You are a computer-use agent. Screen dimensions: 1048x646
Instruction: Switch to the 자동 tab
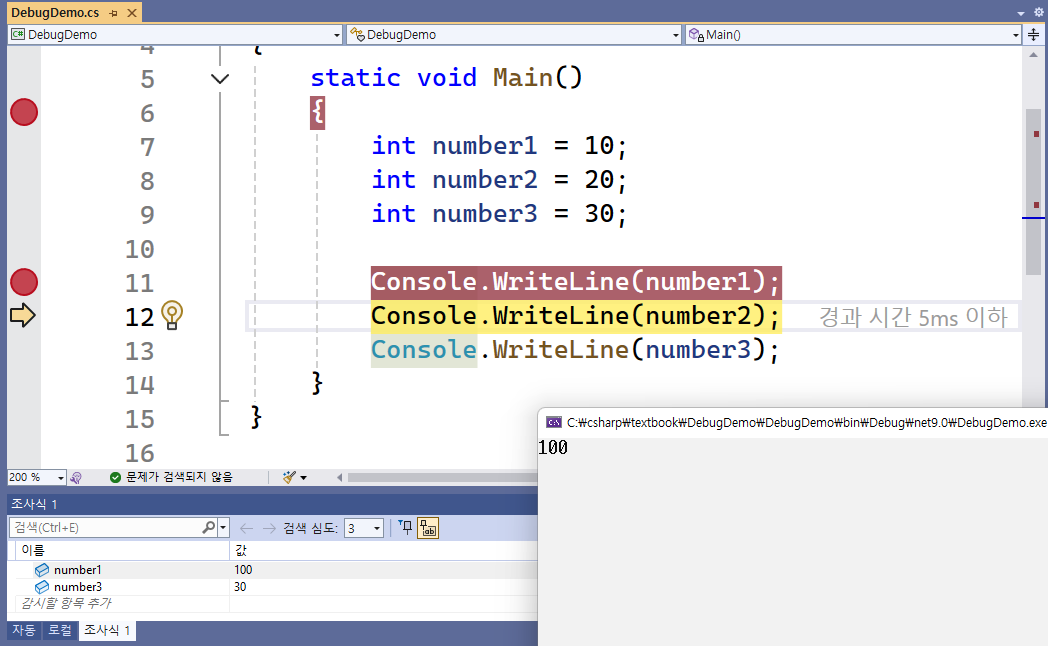point(22,630)
